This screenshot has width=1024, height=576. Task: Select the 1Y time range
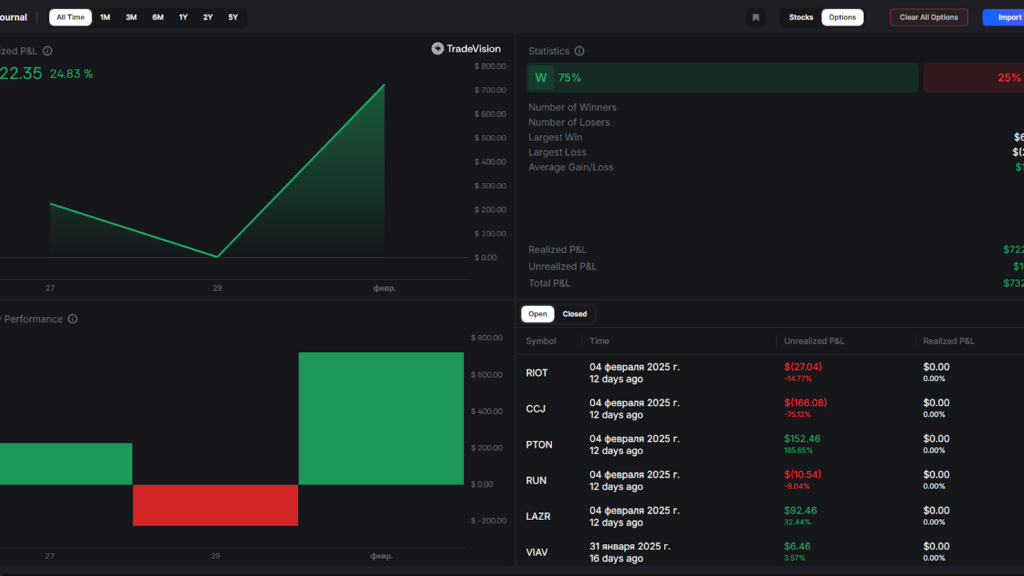pyautogui.click(x=183, y=17)
